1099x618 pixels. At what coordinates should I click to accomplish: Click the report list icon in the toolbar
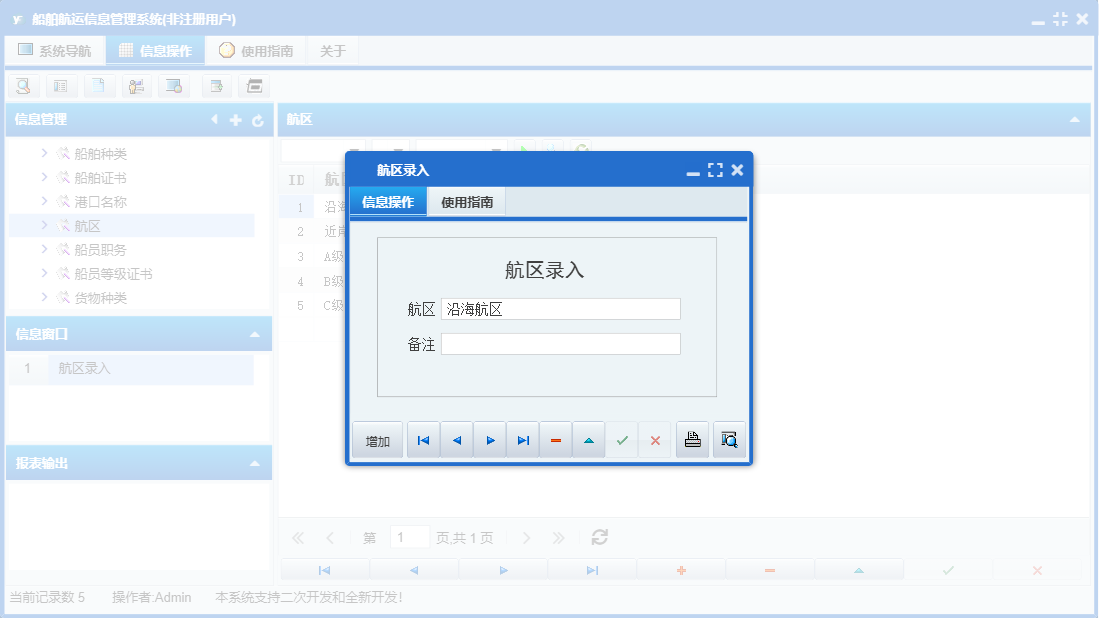click(60, 86)
